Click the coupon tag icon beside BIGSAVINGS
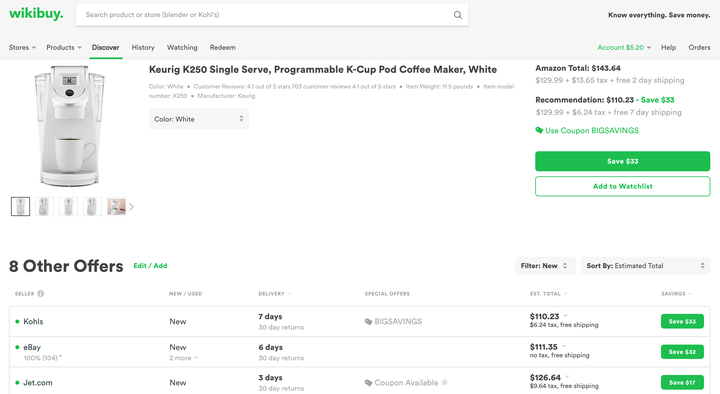This screenshot has height=394, width=720. (x=539, y=130)
